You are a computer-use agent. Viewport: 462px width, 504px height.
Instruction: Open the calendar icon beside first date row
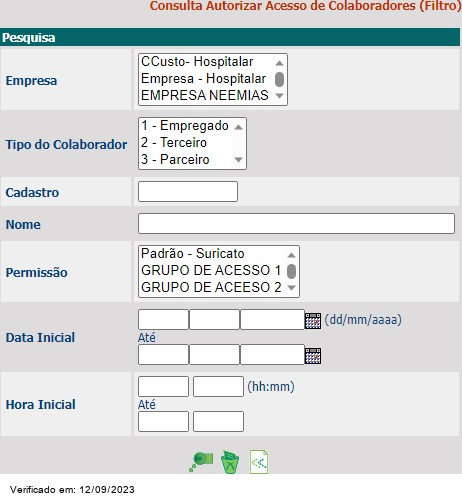(313, 321)
